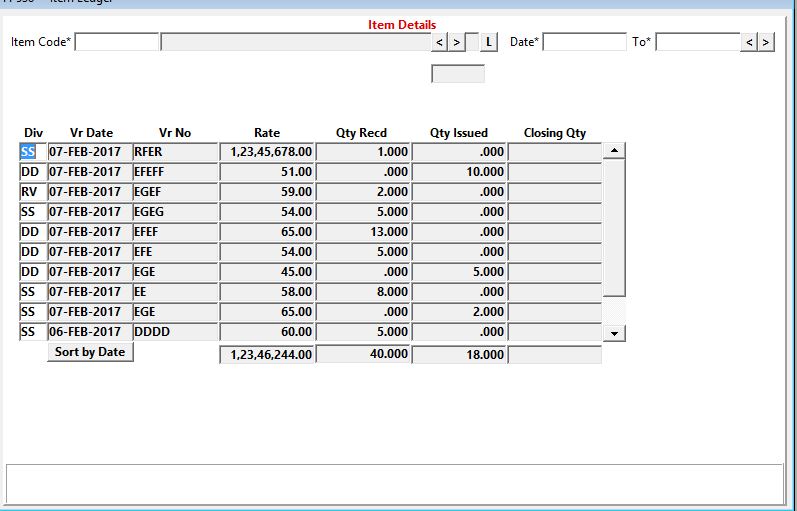Click the Qty Recd cell showing 13.000
Image resolution: width=797 pixels, height=511 pixels.
pyautogui.click(x=363, y=232)
